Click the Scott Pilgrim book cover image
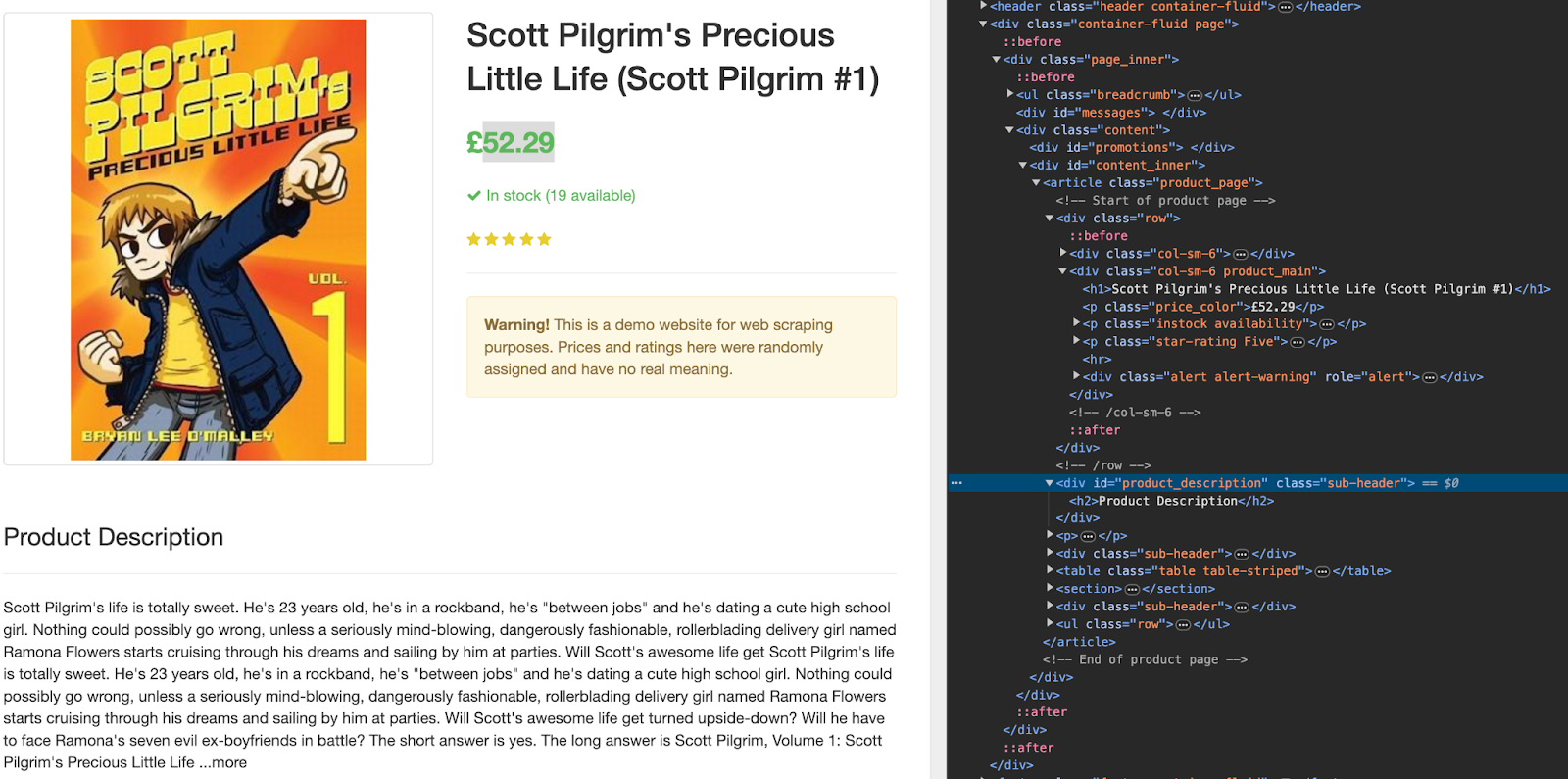This screenshot has width=1568, height=779. [218, 240]
